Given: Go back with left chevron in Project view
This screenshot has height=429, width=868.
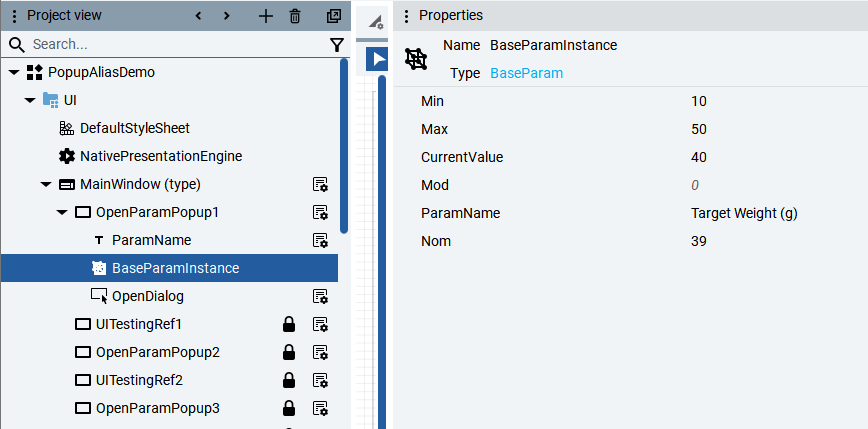Looking at the screenshot, I should point(198,15).
